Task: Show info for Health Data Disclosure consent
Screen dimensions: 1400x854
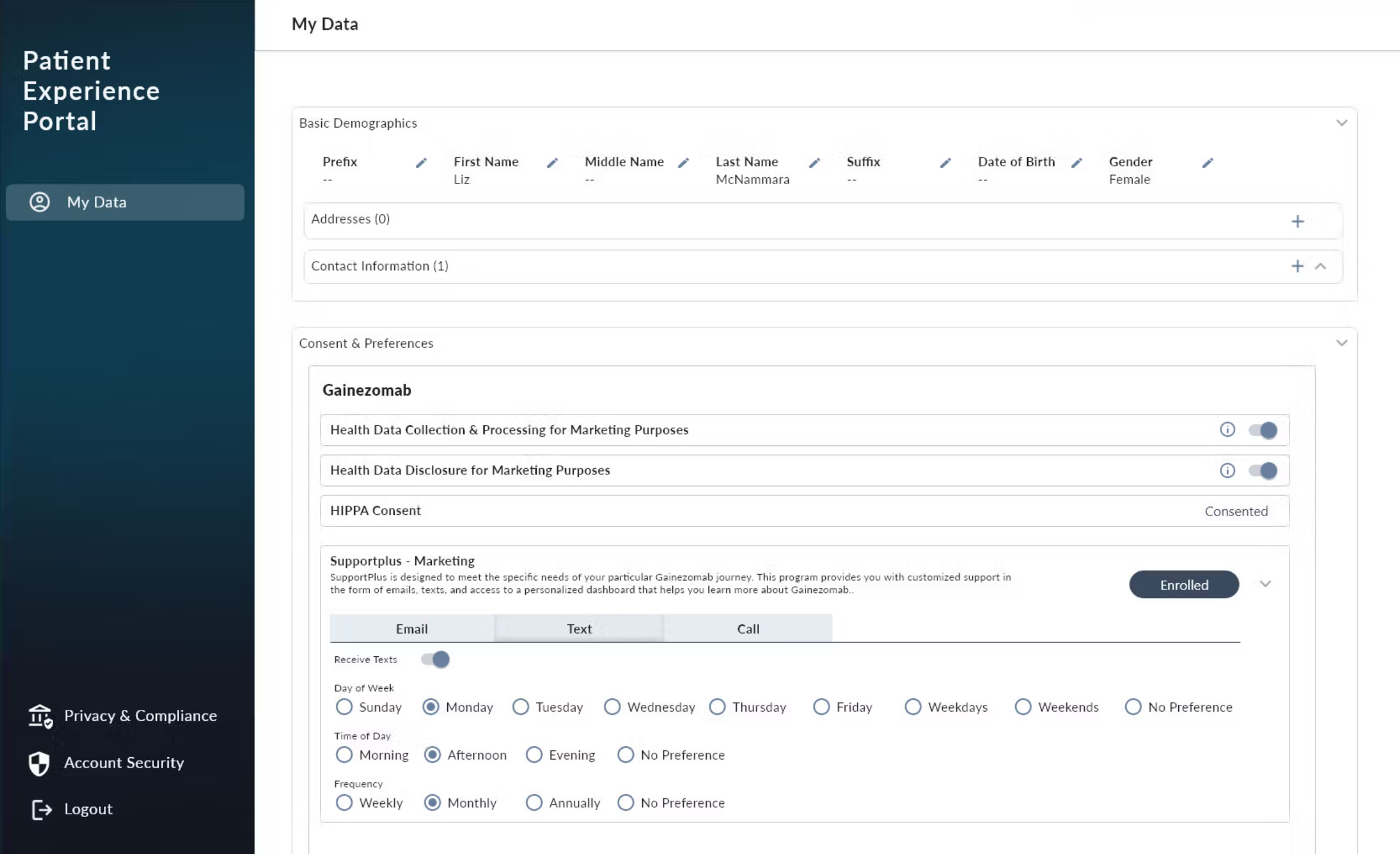Action: pos(1227,470)
